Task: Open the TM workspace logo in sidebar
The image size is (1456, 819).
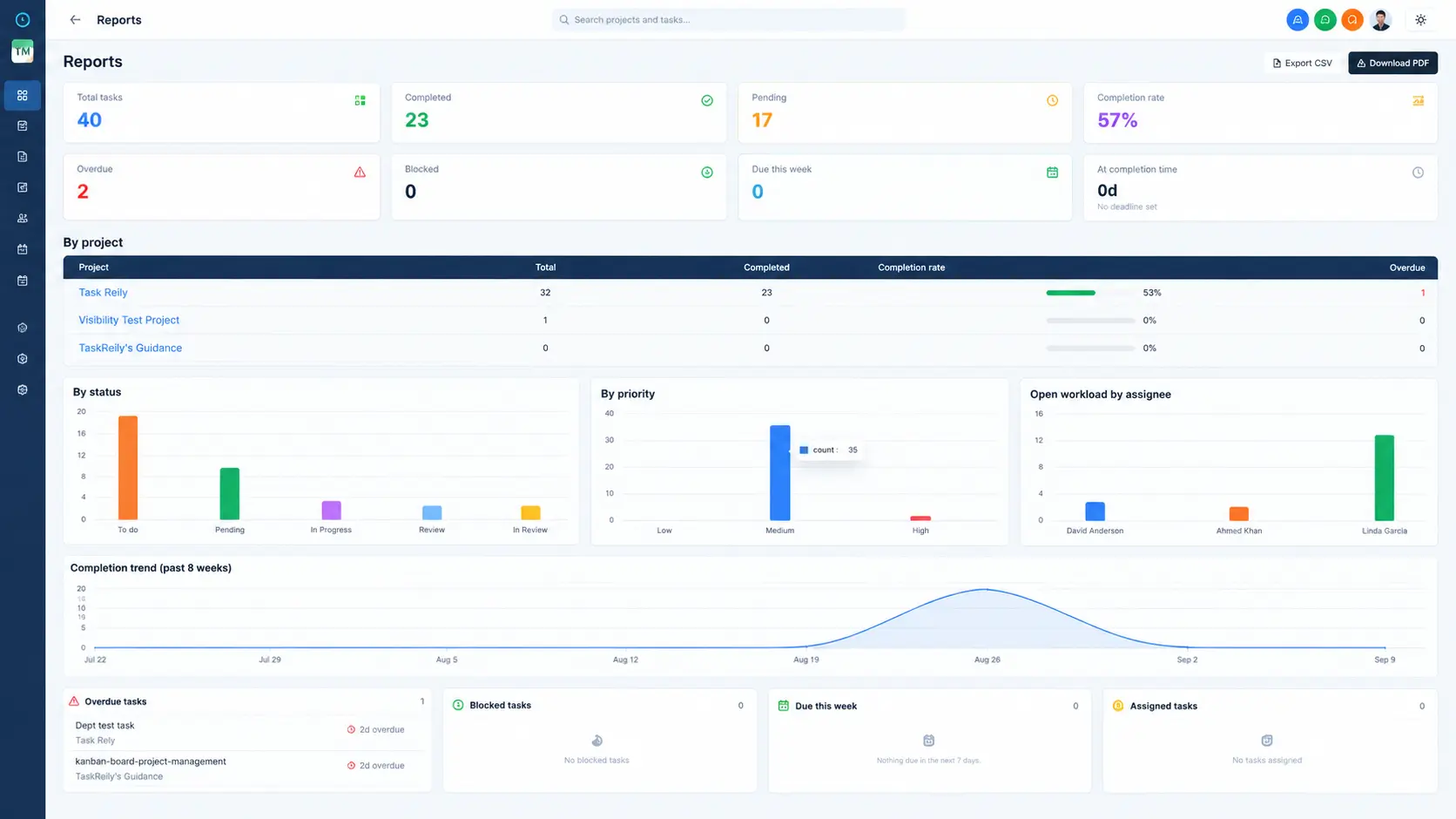Action: pos(23,51)
